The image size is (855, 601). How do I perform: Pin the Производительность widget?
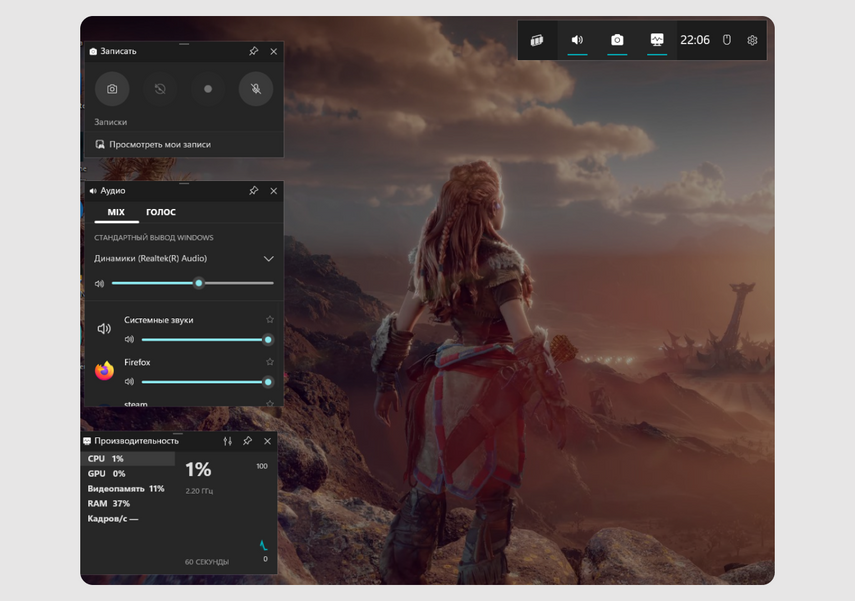(x=248, y=441)
